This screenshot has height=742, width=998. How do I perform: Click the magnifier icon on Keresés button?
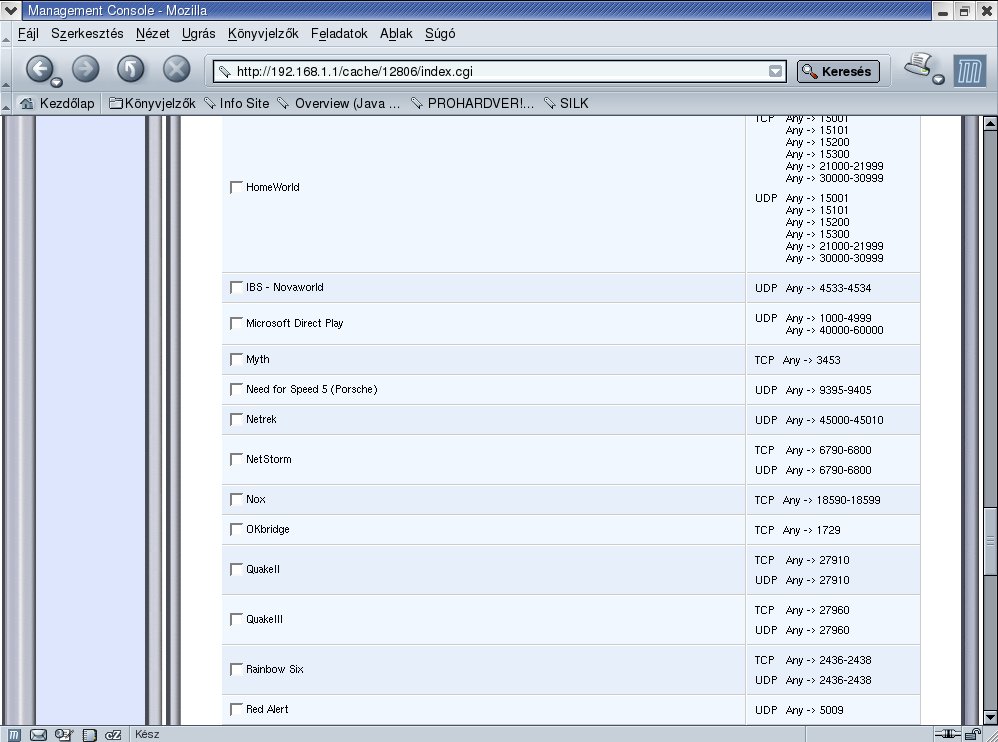810,71
